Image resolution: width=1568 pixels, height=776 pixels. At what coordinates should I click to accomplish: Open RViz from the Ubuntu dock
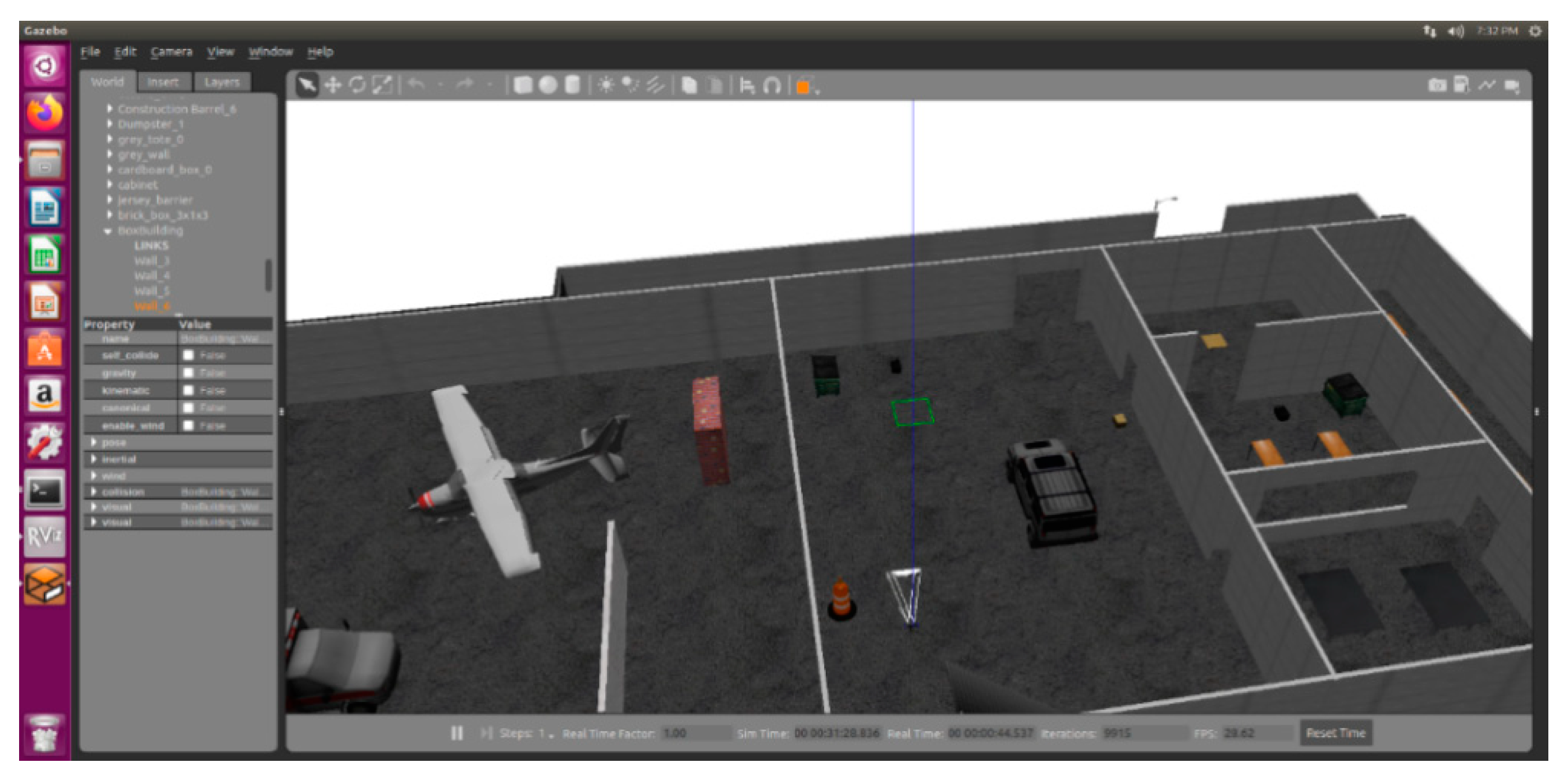[44, 537]
